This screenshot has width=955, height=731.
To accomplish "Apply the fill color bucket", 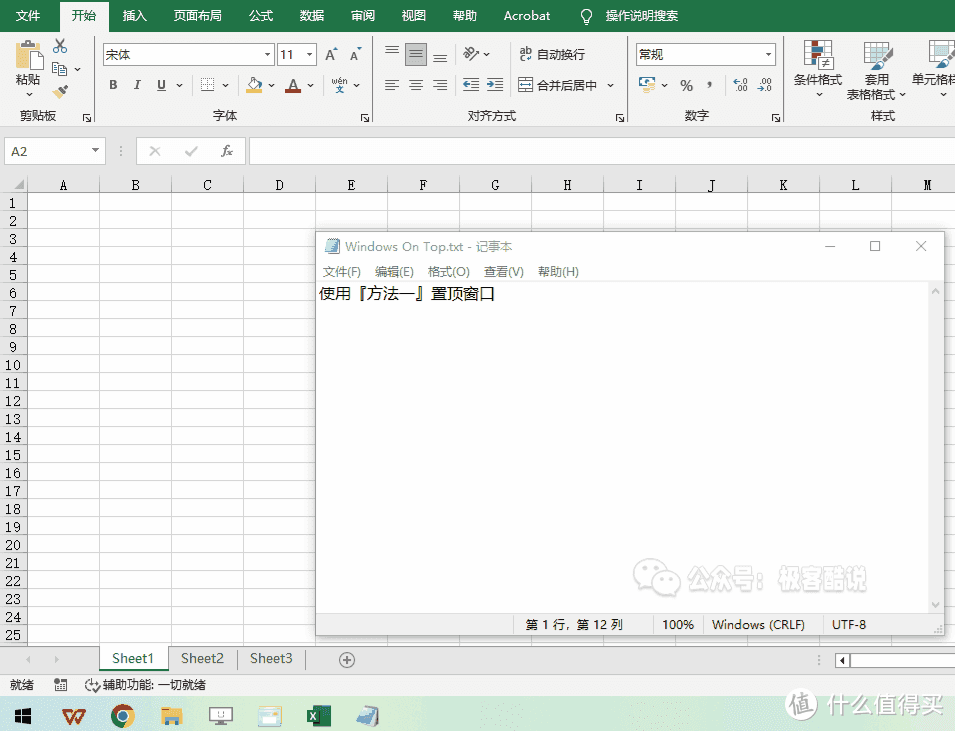I will coord(254,85).
